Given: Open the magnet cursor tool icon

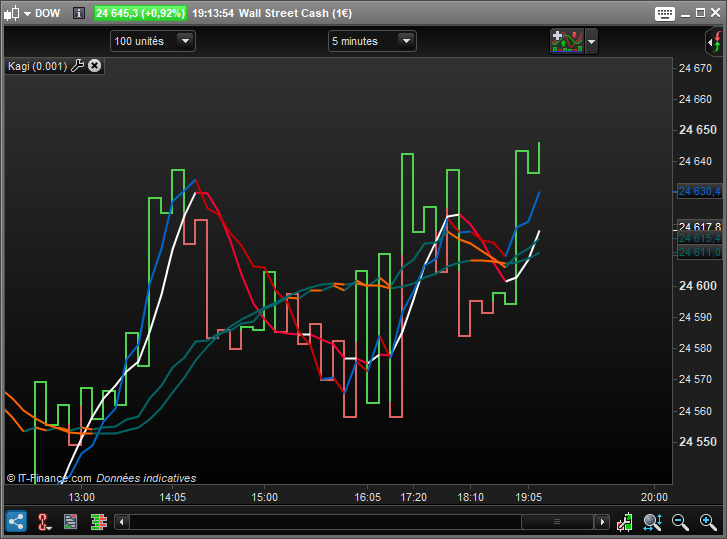Looking at the screenshot, I should pyautogui.click(x=44, y=522).
